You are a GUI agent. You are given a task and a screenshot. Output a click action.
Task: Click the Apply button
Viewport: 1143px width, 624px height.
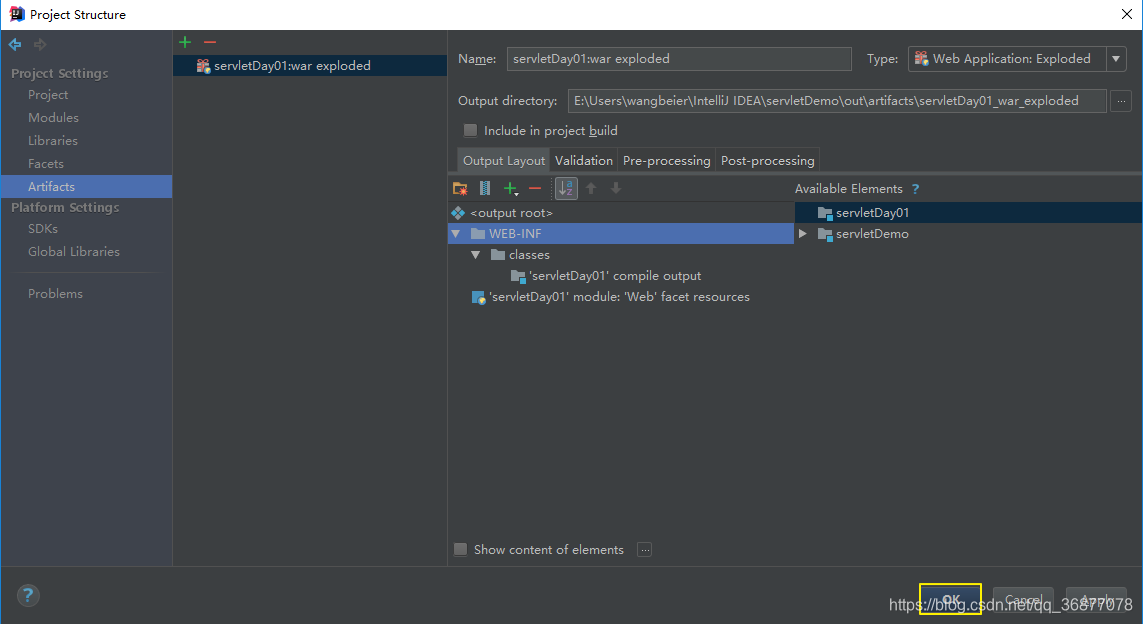1096,599
